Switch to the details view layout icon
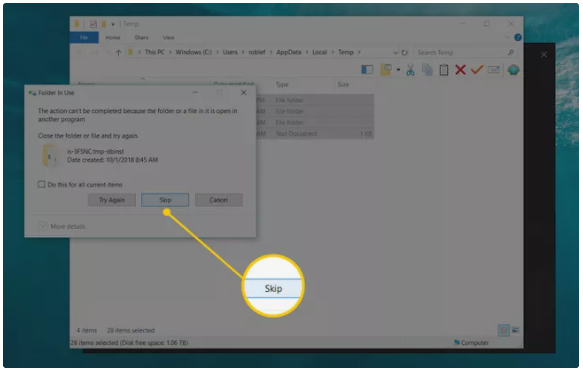 point(503,330)
